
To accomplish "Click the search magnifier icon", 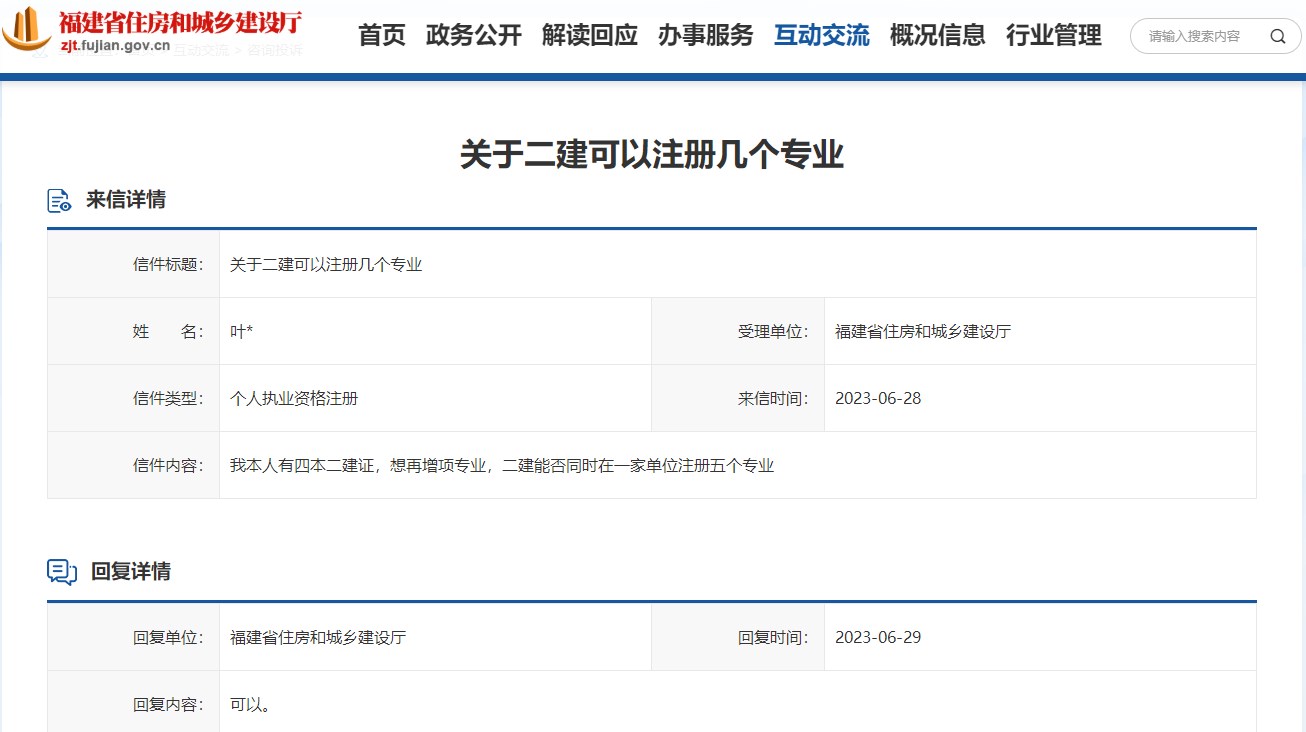I will (1277, 36).
